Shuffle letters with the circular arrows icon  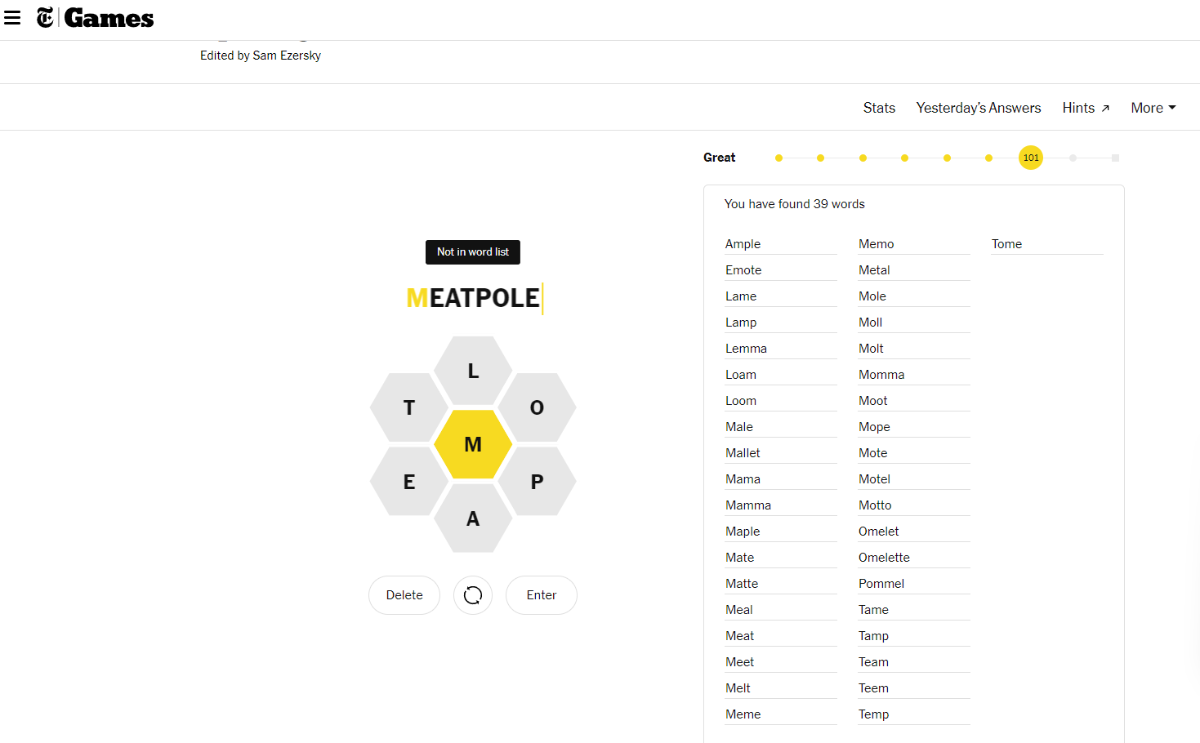click(473, 595)
